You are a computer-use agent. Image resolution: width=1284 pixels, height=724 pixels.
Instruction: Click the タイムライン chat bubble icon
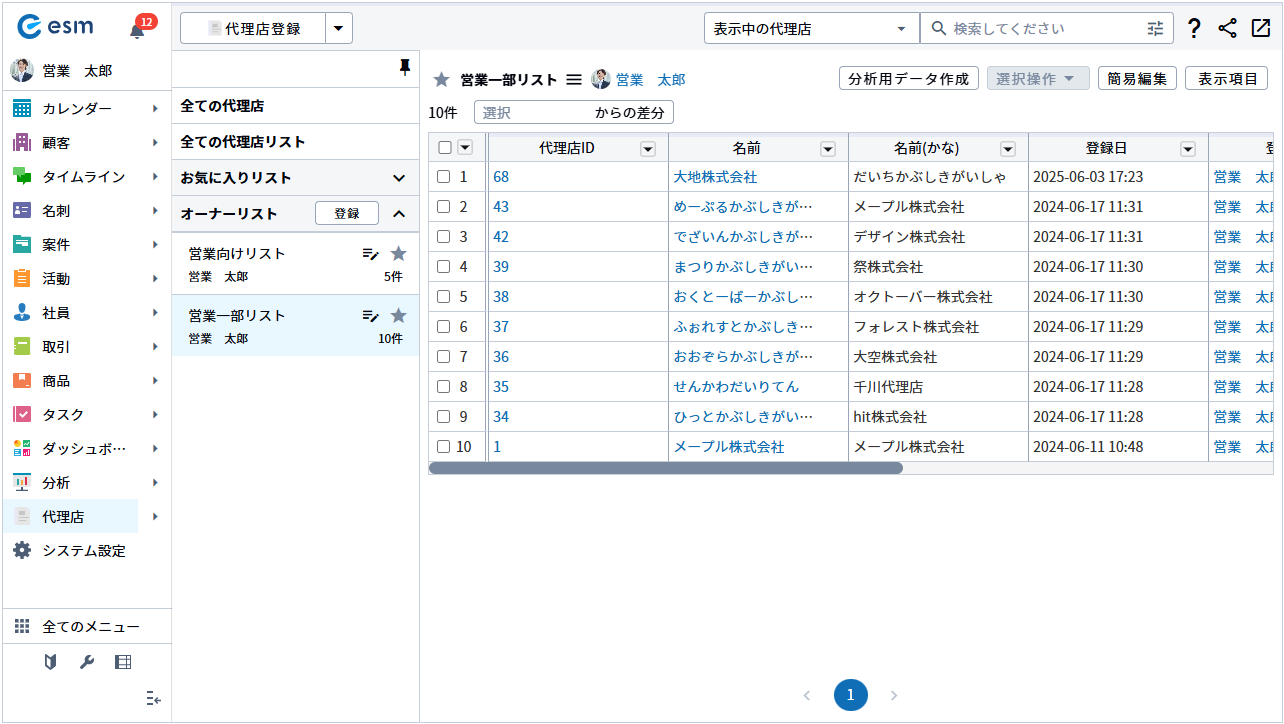22,177
